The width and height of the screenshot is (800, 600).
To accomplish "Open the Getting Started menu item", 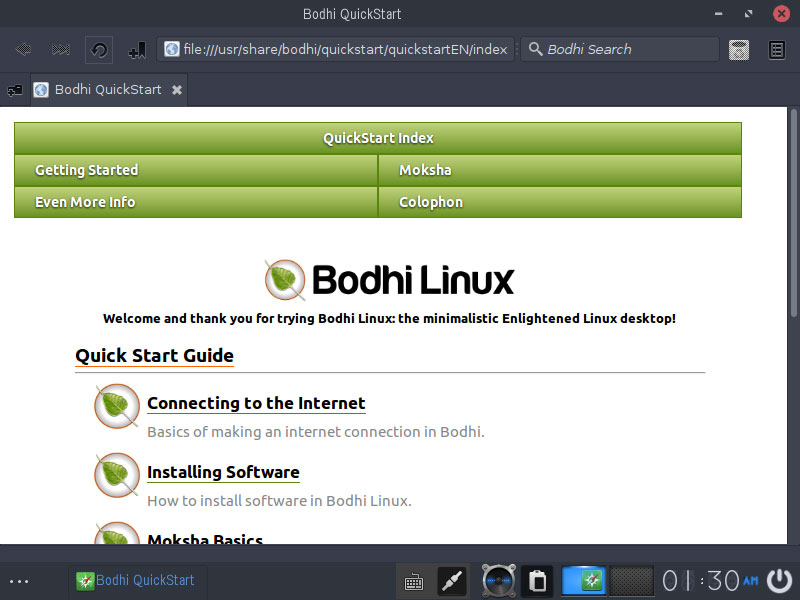I will coord(196,170).
